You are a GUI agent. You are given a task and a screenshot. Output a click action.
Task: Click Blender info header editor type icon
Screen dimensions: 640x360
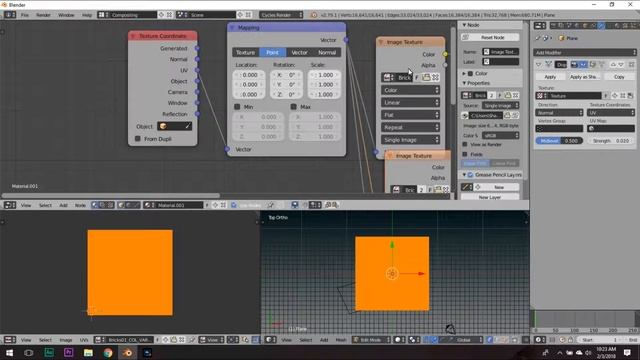[10, 15]
